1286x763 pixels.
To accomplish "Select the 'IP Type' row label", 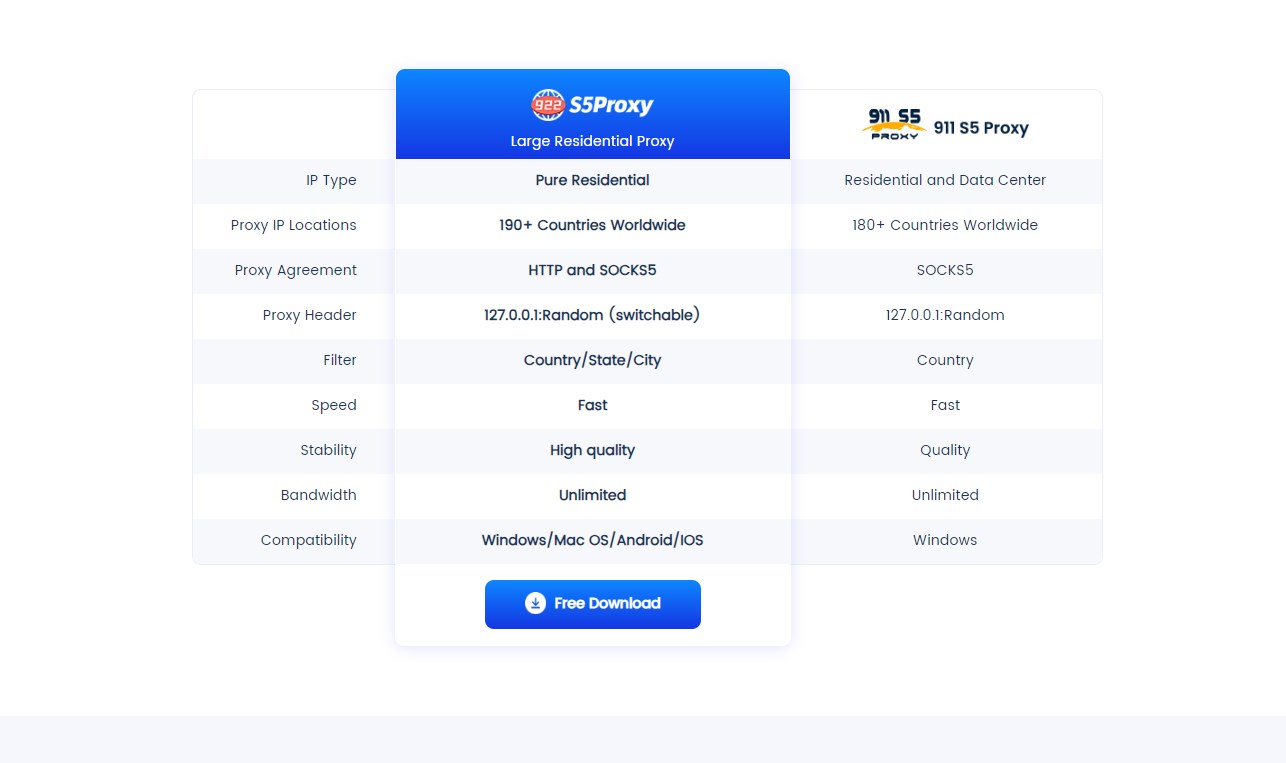I will pyautogui.click(x=331, y=180).
